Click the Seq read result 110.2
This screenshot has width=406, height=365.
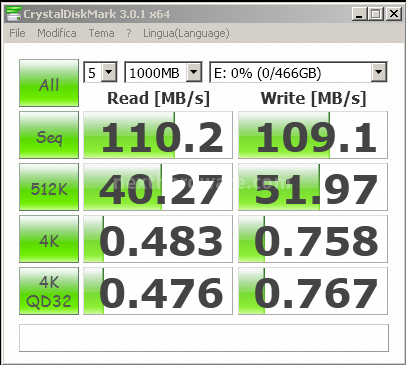(158, 135)
